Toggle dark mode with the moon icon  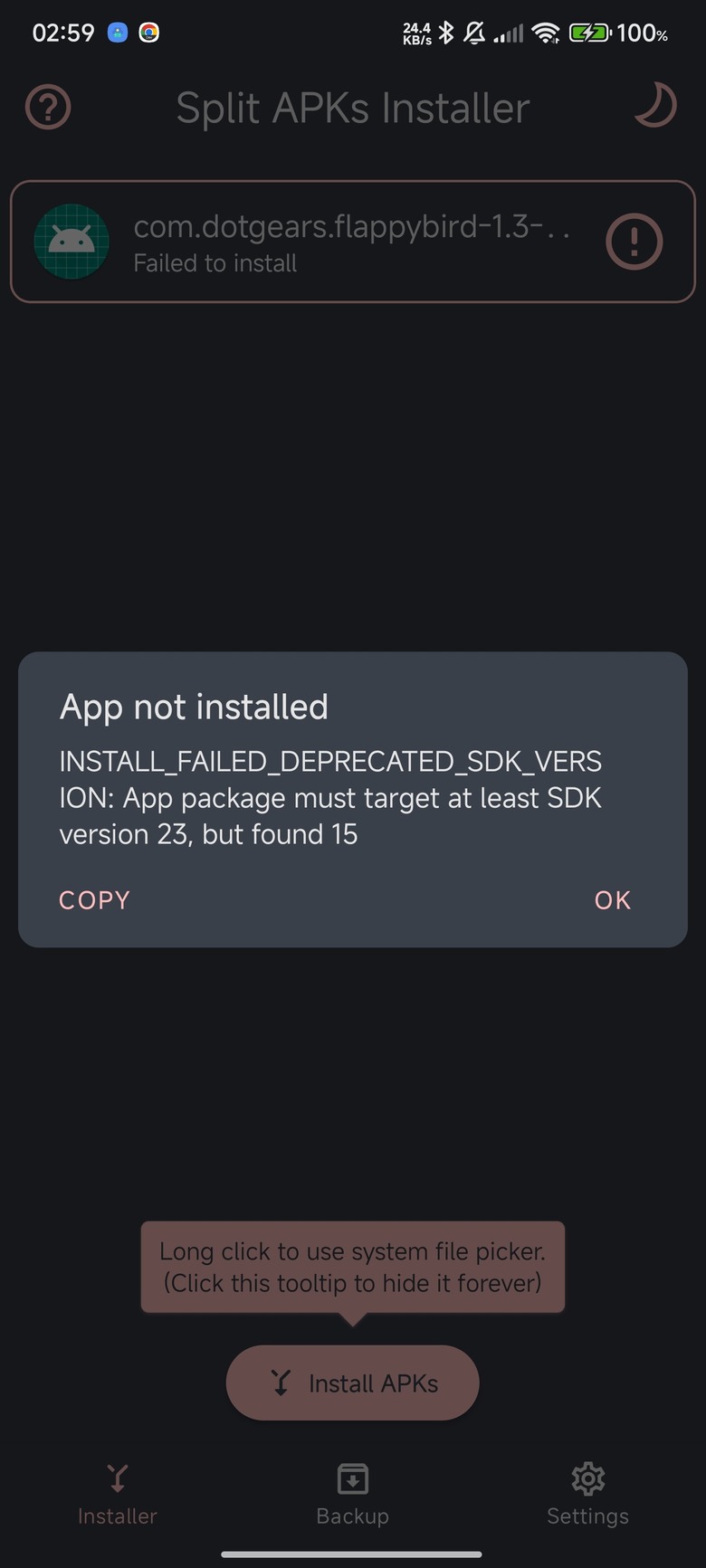[654, 106]
